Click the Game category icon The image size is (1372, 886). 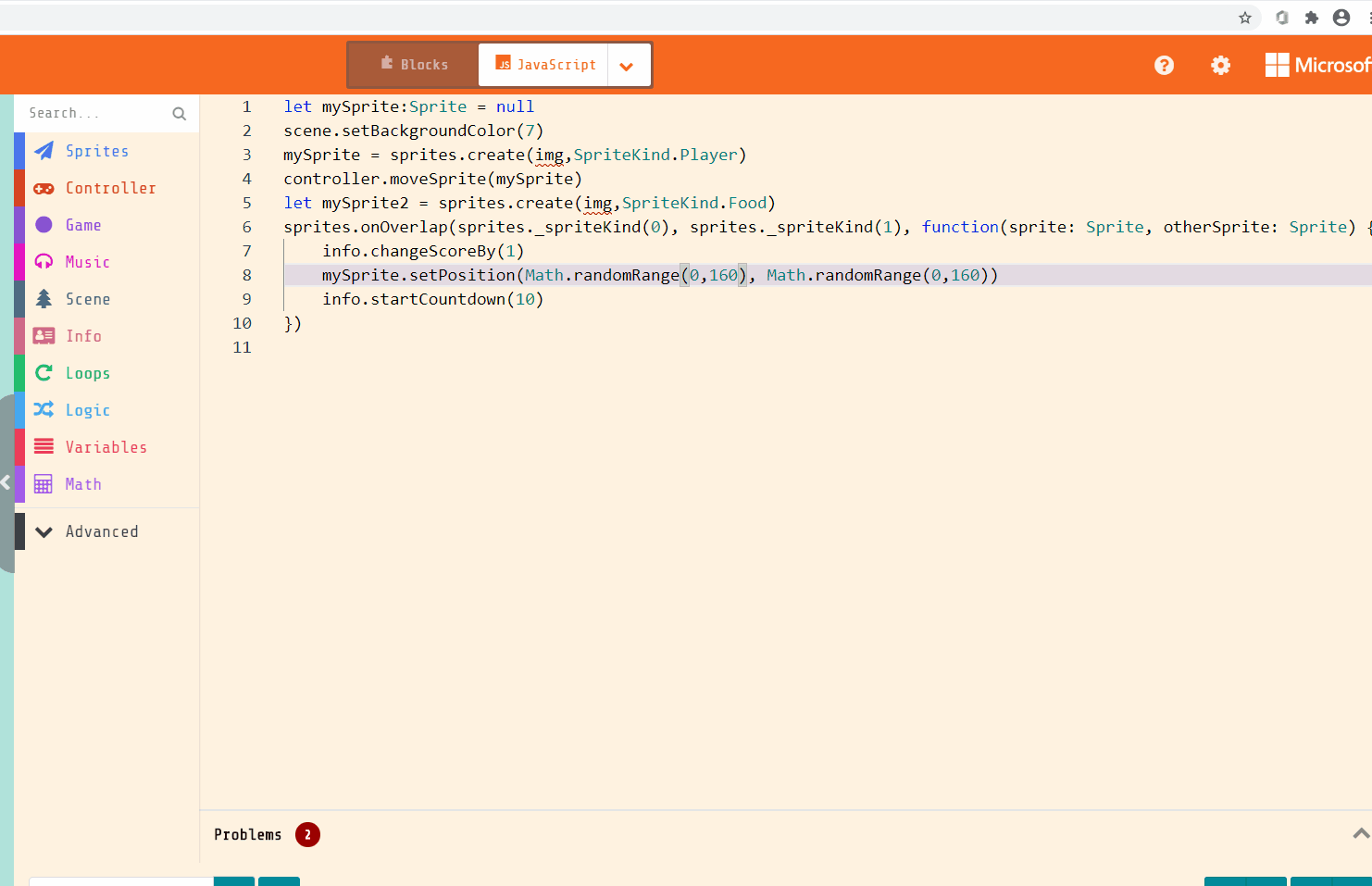(43, 224)
